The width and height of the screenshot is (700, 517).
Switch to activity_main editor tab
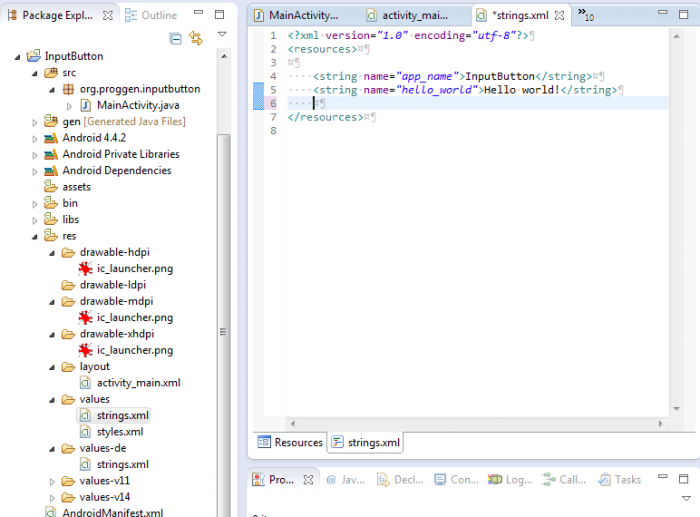[411, 16]
